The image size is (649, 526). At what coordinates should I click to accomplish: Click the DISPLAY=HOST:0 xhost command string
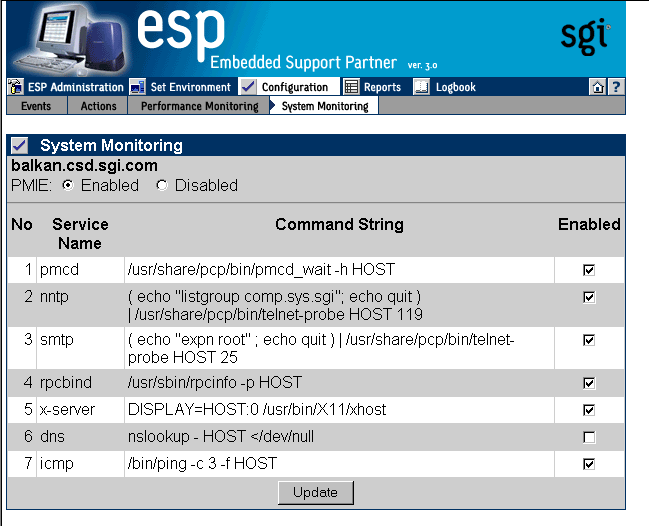pyautogui.click(x=257, y=410)
